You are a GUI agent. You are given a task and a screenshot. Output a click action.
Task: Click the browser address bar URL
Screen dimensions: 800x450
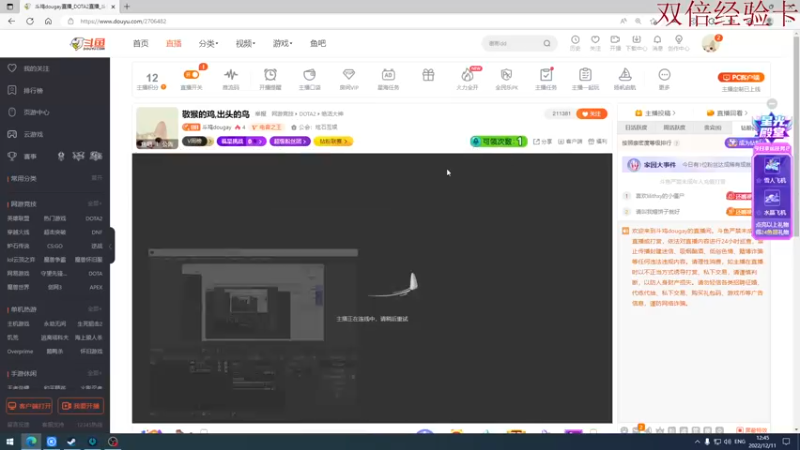(x=123, y=21)
